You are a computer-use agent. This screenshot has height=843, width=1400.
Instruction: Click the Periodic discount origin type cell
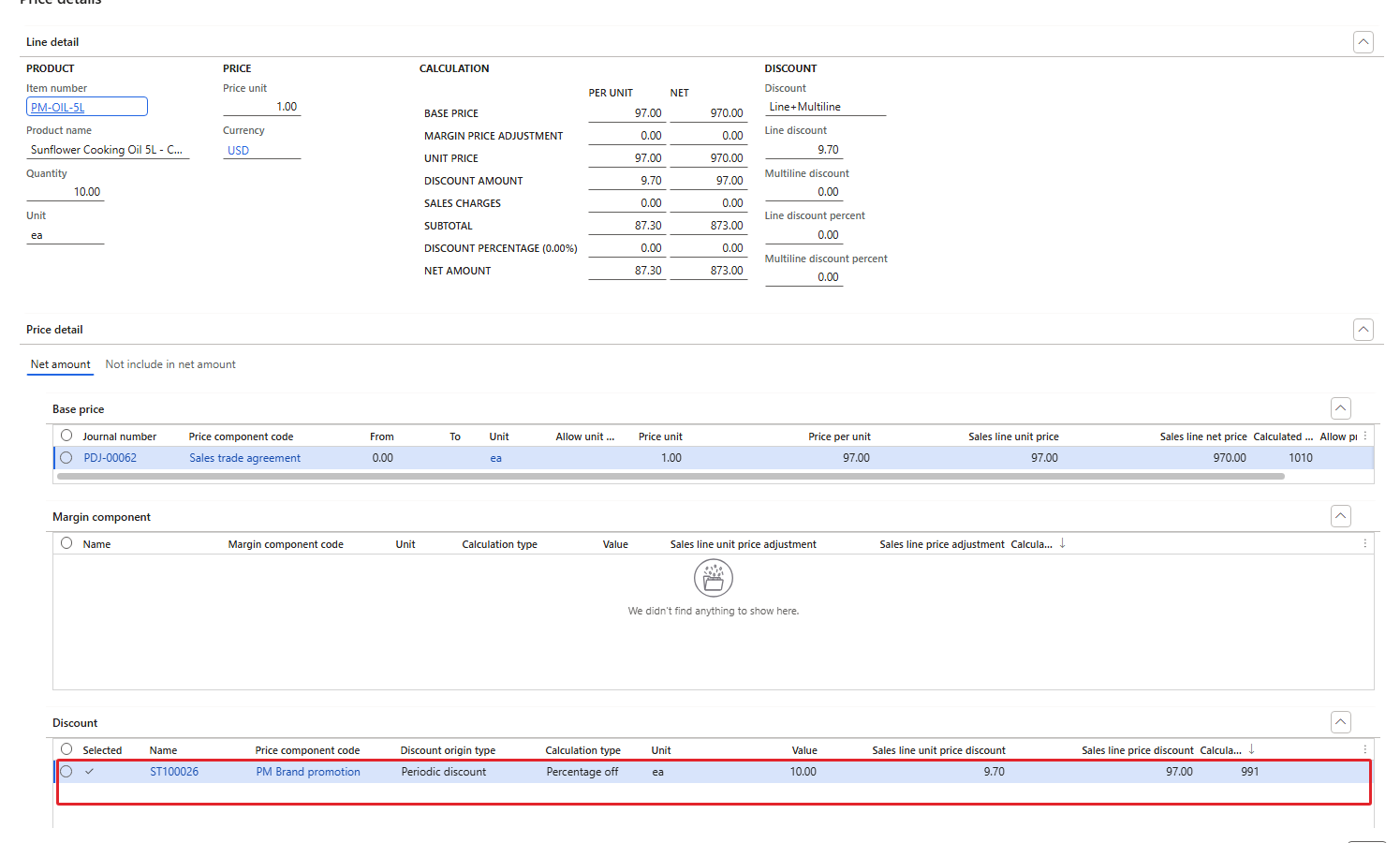click(x=444, y=772)
